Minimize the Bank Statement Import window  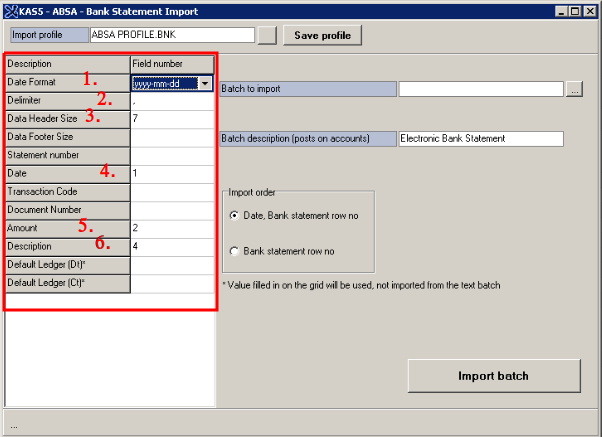pyautogui.click(x=561, y=12)
